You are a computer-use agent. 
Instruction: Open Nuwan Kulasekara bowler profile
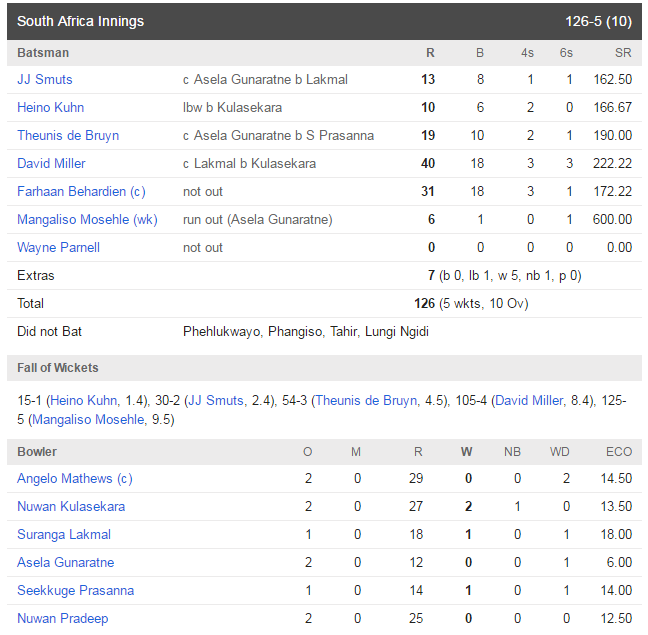click(x=71, y=507)
